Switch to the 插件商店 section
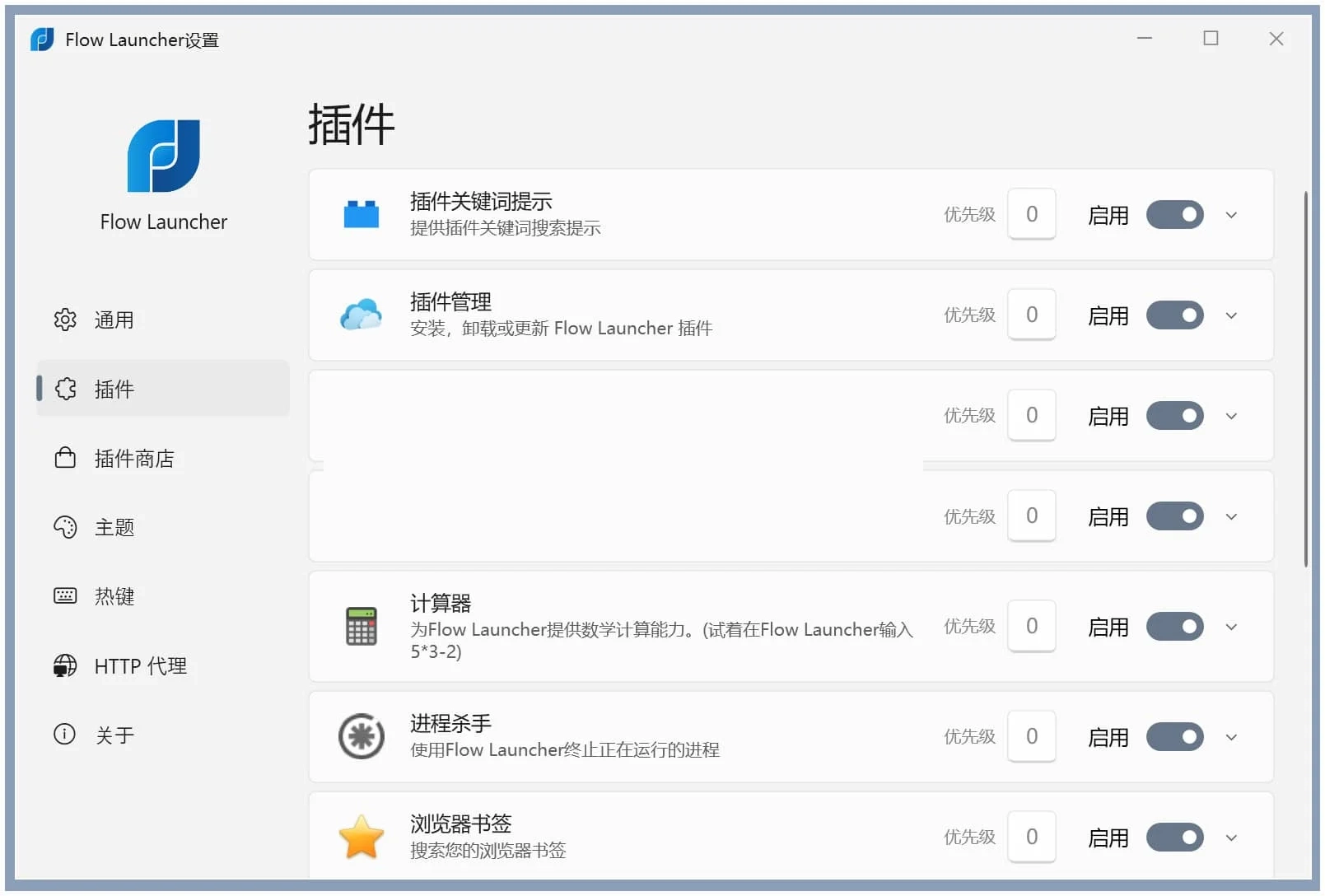1325x896 pixels. pyautogui.click(x=133, y=458)
